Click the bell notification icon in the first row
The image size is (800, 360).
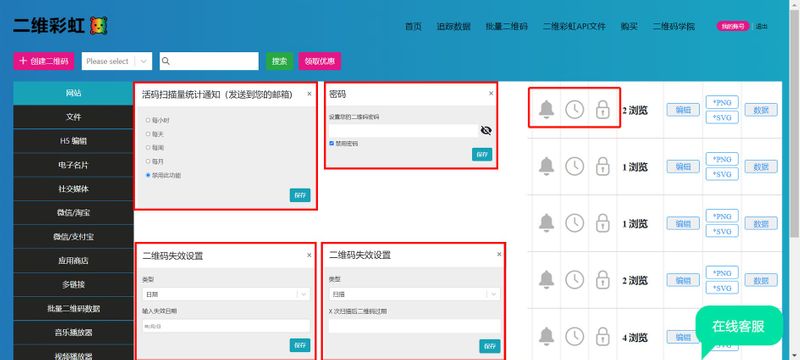coord(546,109)
